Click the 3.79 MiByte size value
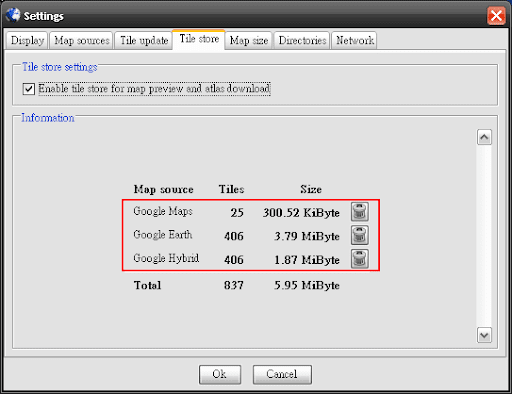This screenshot has height=394, width=512. (307, 236)
